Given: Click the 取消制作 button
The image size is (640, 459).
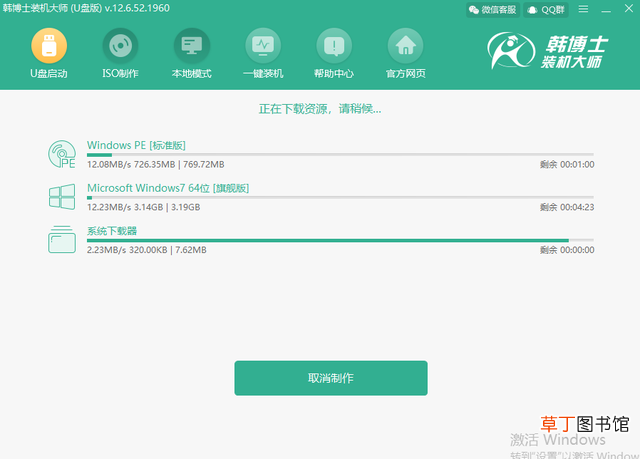Looking at the screenshot, I should [331, 378].
